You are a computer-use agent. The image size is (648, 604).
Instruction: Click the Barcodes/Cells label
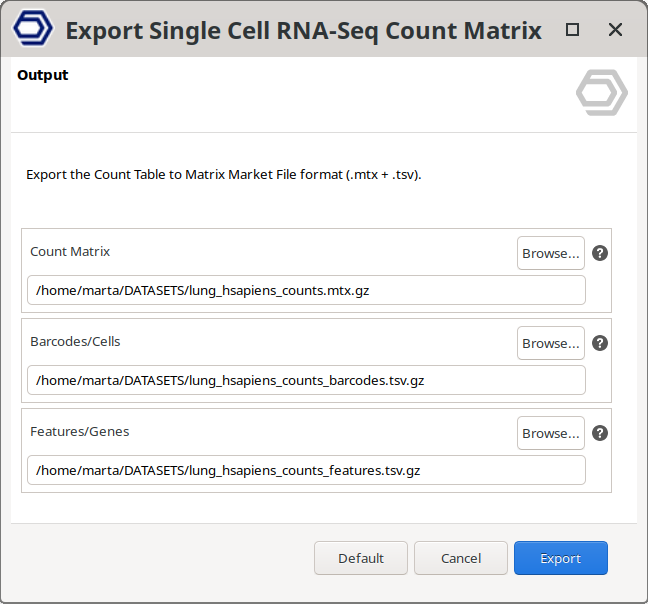pyautogui.click(x=75, y=342)
